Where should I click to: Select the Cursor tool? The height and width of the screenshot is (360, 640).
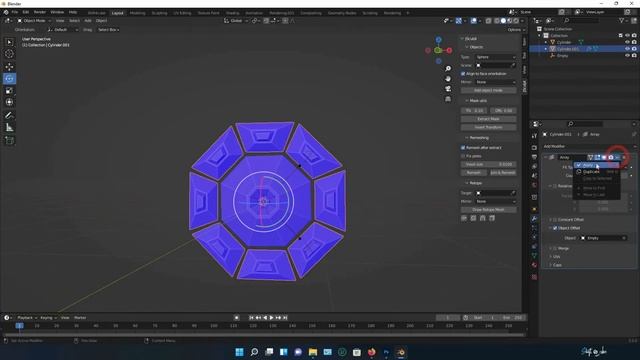(9, 54)
